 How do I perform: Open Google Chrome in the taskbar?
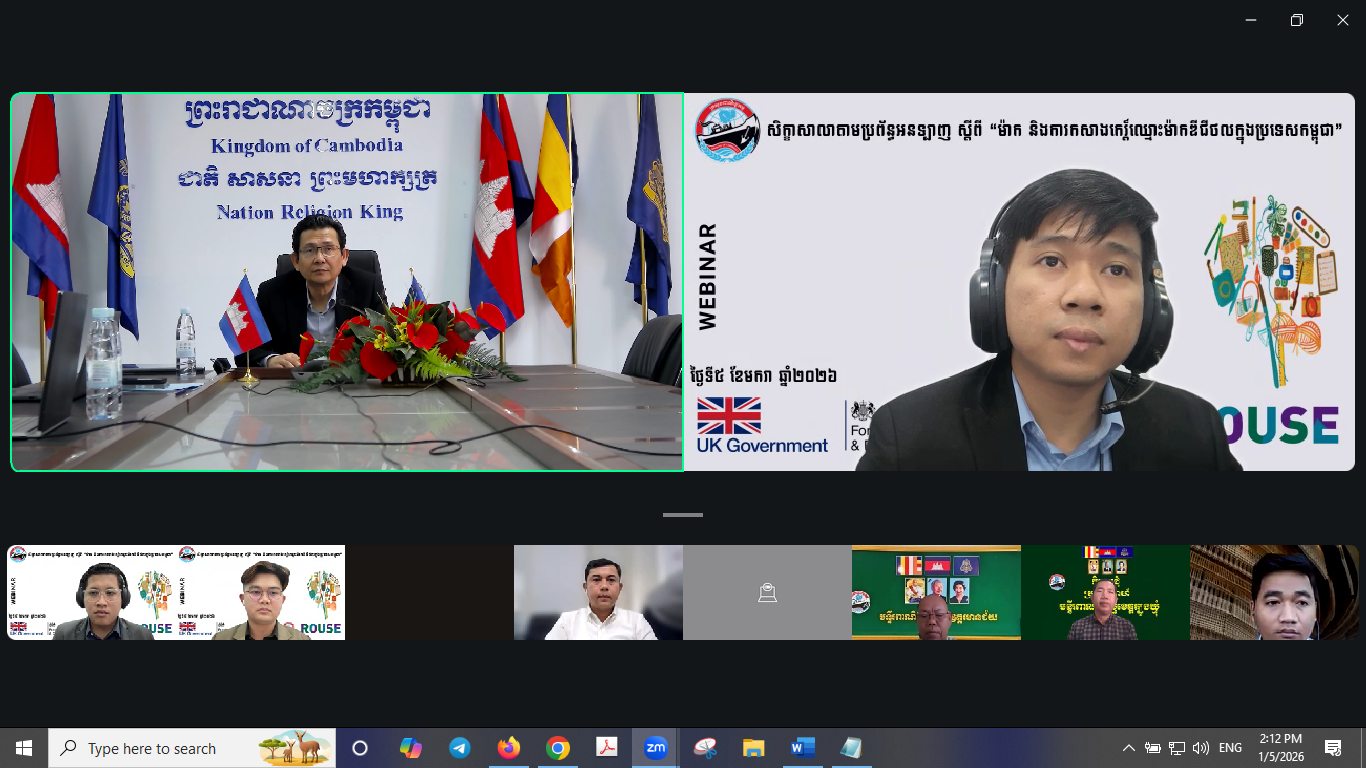pyautogui.click(x=558, y=748)
